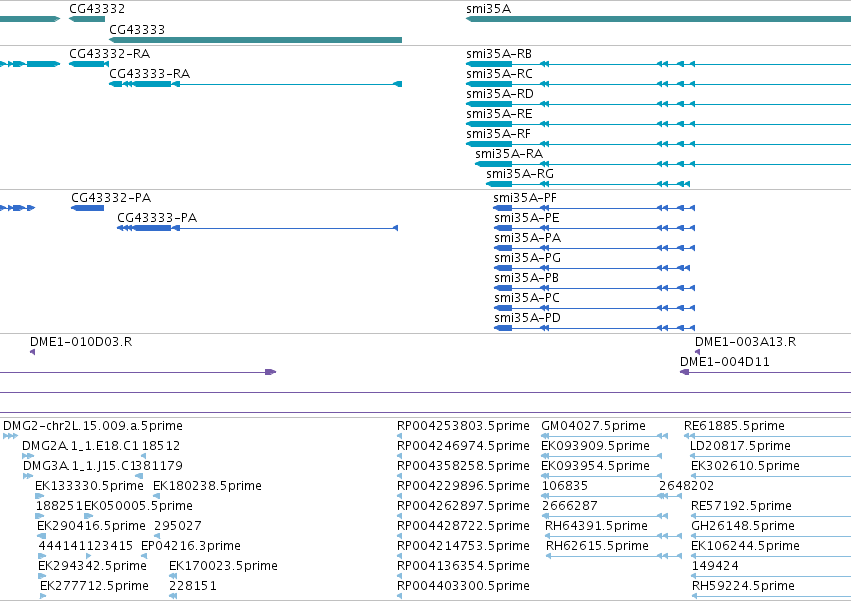Select transcript smi35A-RF
This screenshot has height=601, width=851.
click(498, 134)
